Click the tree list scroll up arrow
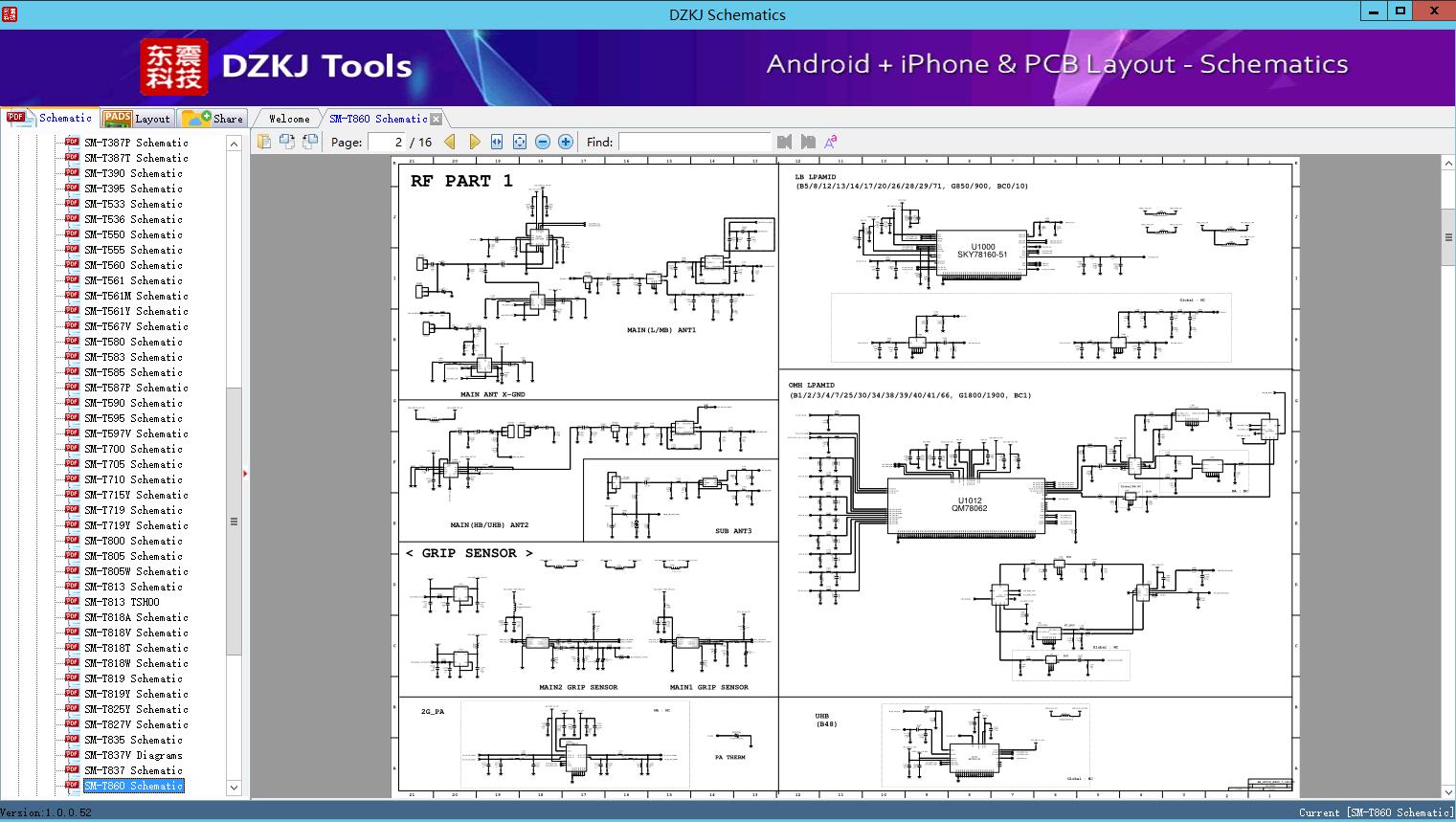The image size is (1456, 822). 234,144
